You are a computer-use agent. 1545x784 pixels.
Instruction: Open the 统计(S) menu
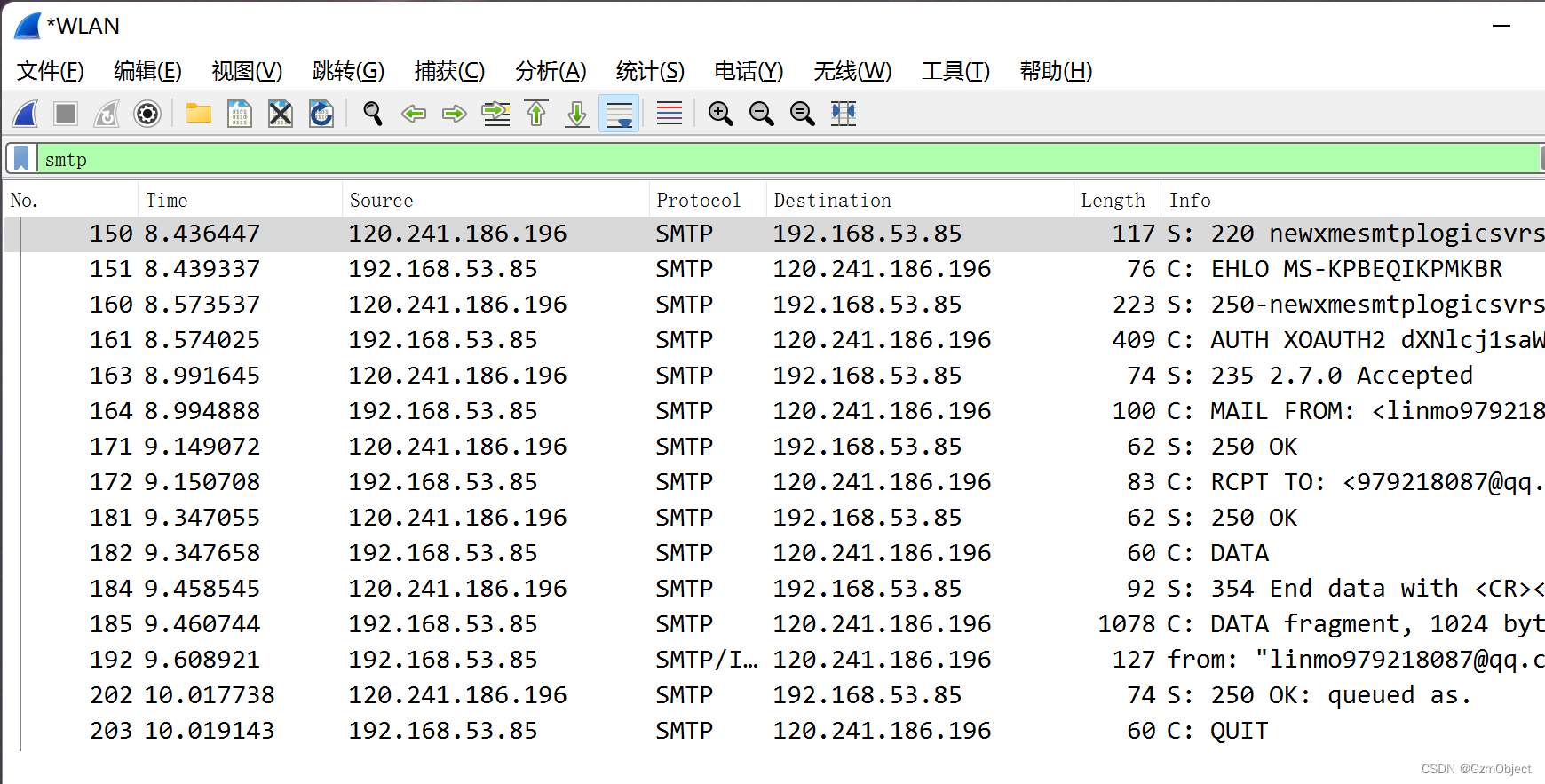[650, 71]
